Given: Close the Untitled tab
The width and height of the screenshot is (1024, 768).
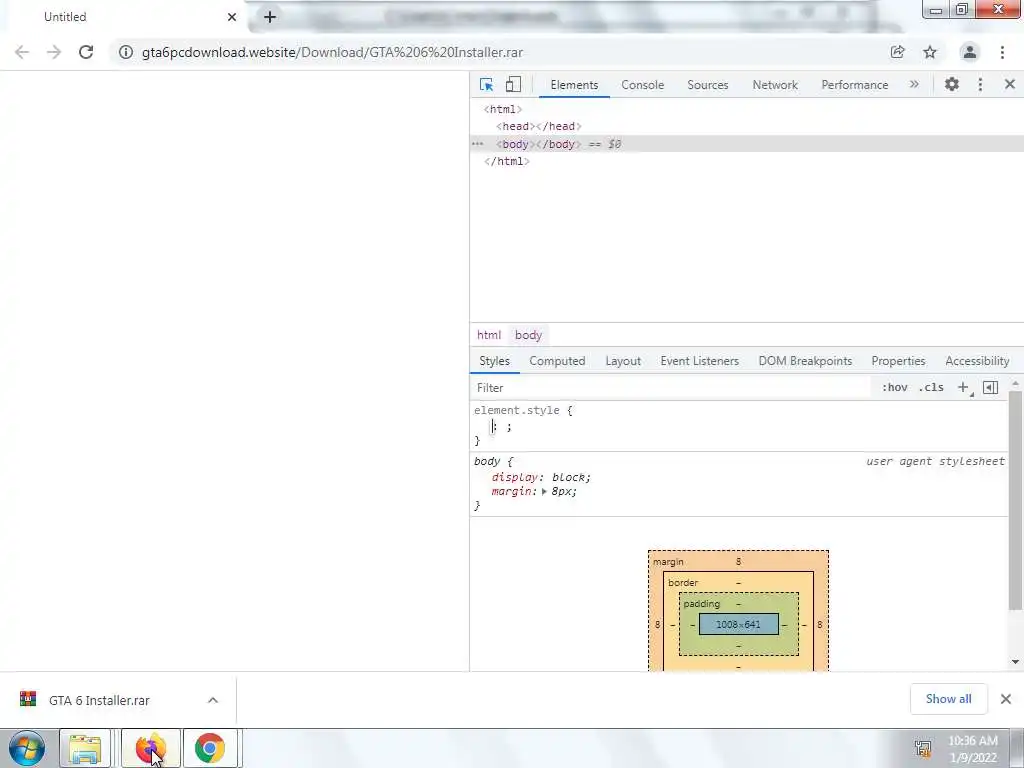Looking at the screenshot, I should pos(232,17).
